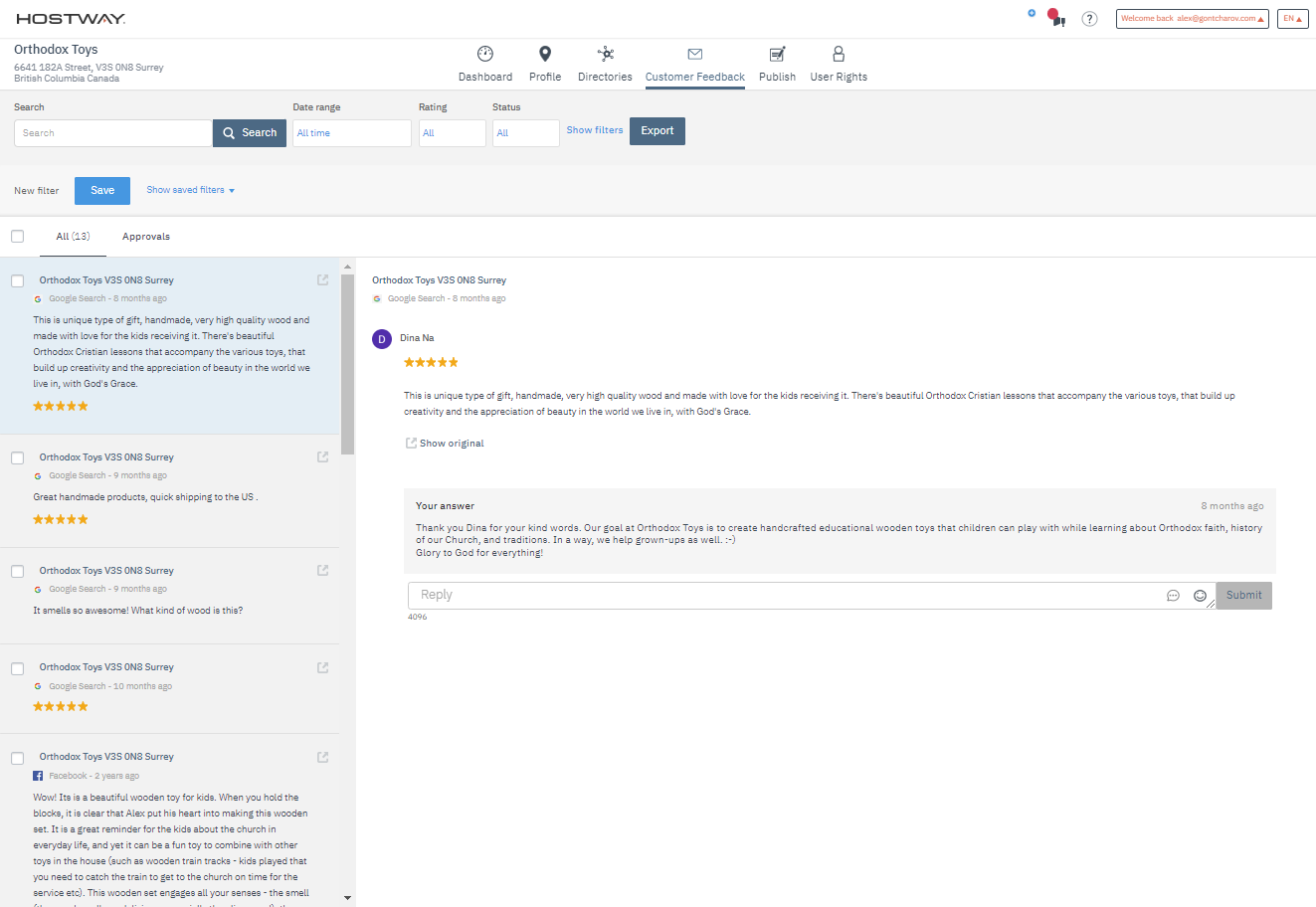
Task: Expand Show saved filters dropdown
Action: [190, 190]
